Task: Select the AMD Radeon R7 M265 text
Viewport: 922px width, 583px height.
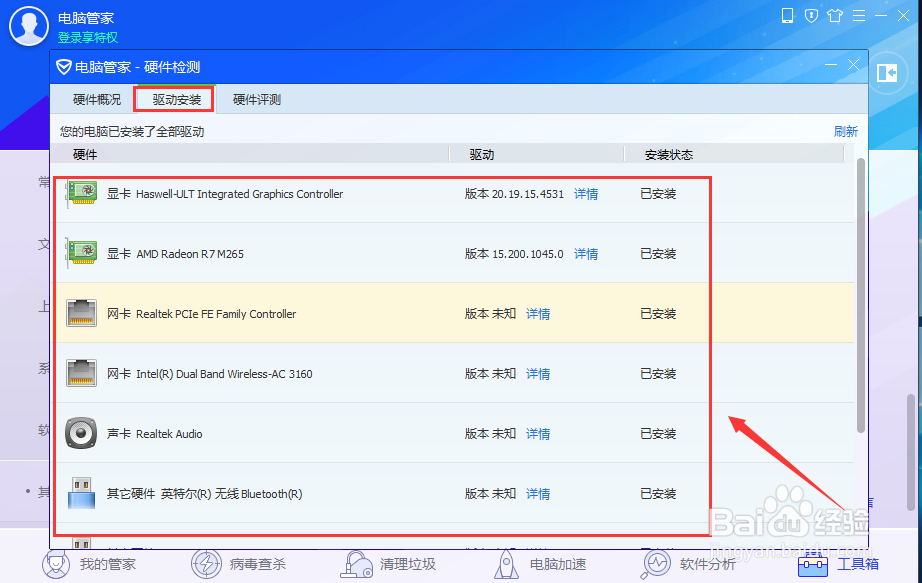Action: point(190,254)
